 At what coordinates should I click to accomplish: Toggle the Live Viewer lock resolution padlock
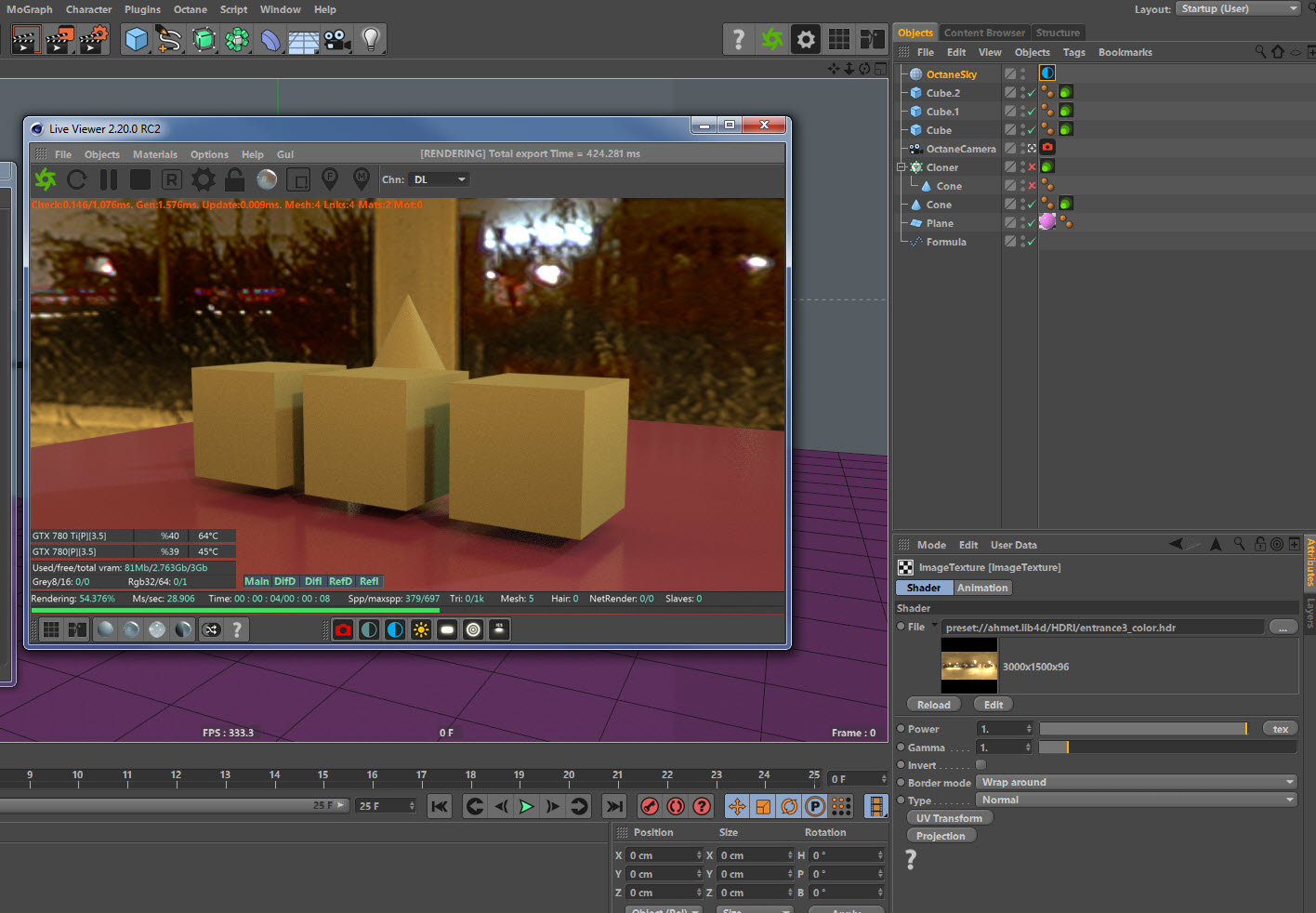point(235,179)
